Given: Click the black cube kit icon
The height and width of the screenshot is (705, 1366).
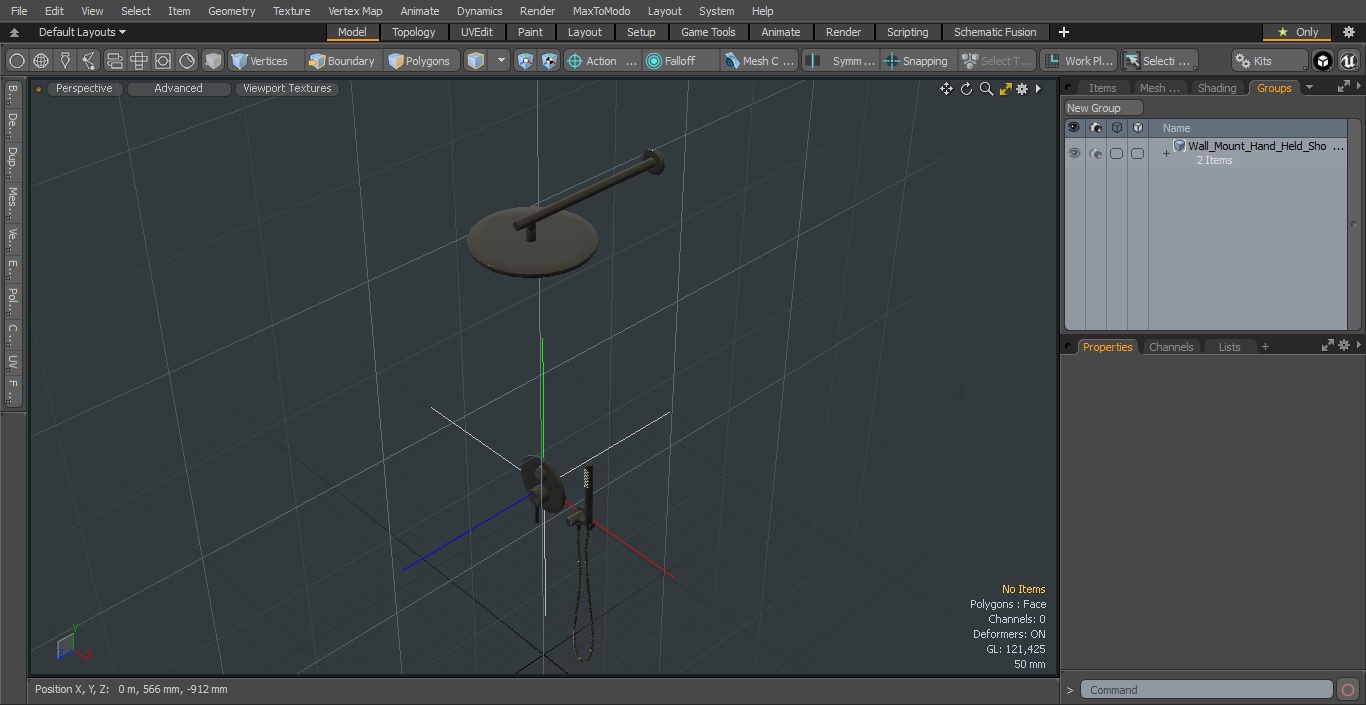Looking at the screenshot, I should (1323, 61).
